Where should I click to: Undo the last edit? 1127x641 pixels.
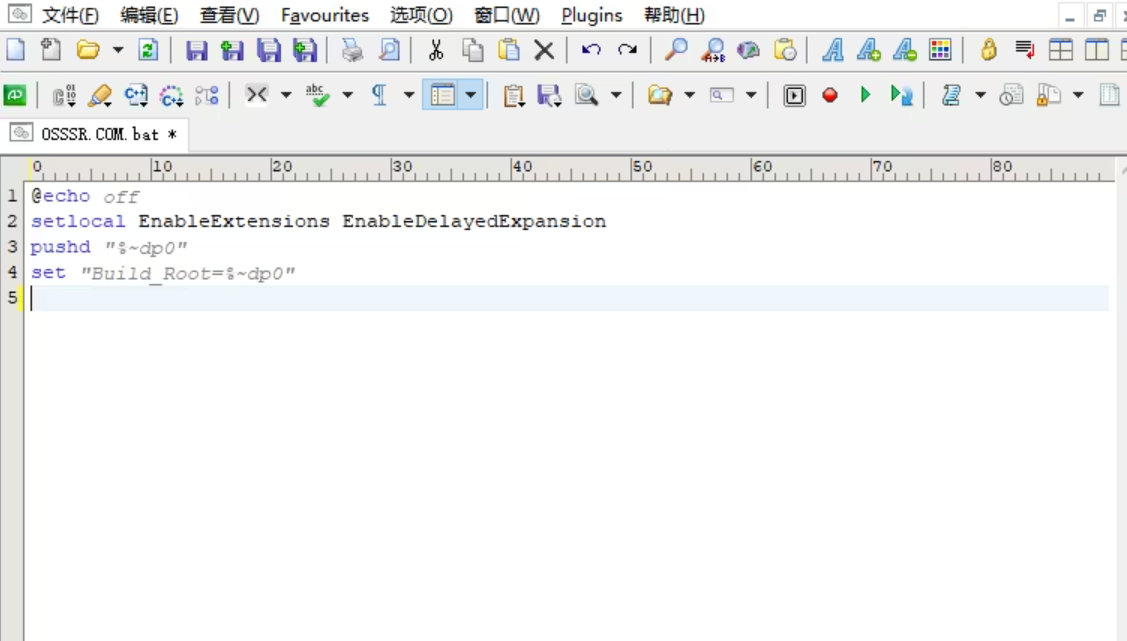point(591,50)
